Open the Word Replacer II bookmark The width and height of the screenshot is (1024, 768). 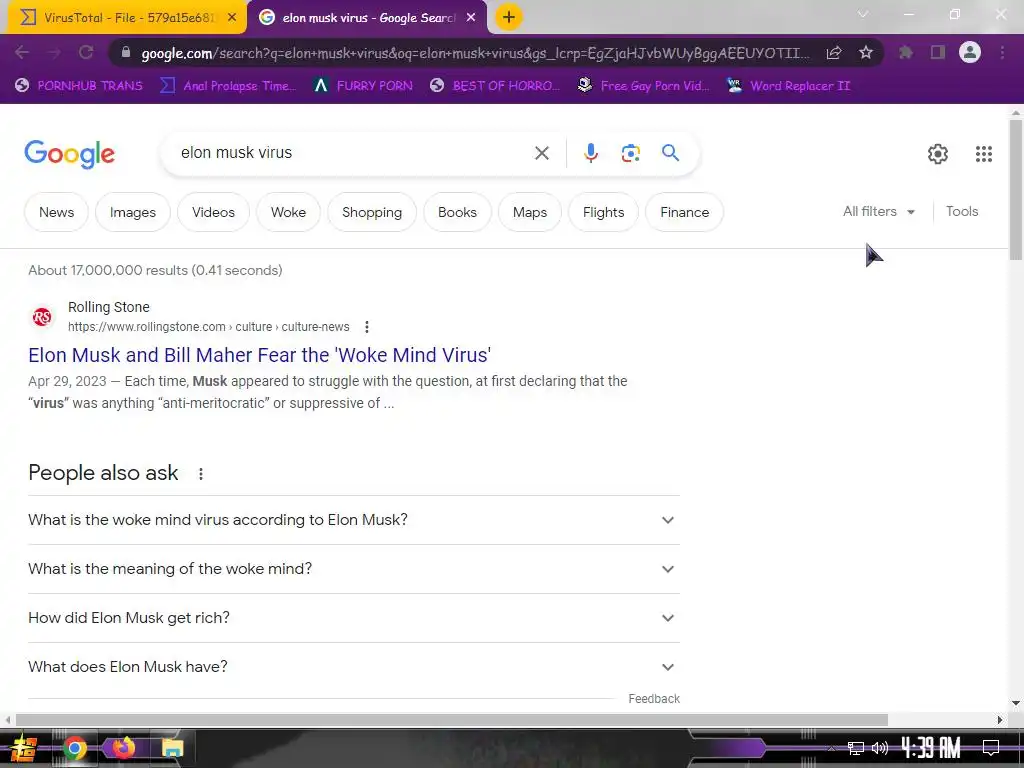[789, 86]
